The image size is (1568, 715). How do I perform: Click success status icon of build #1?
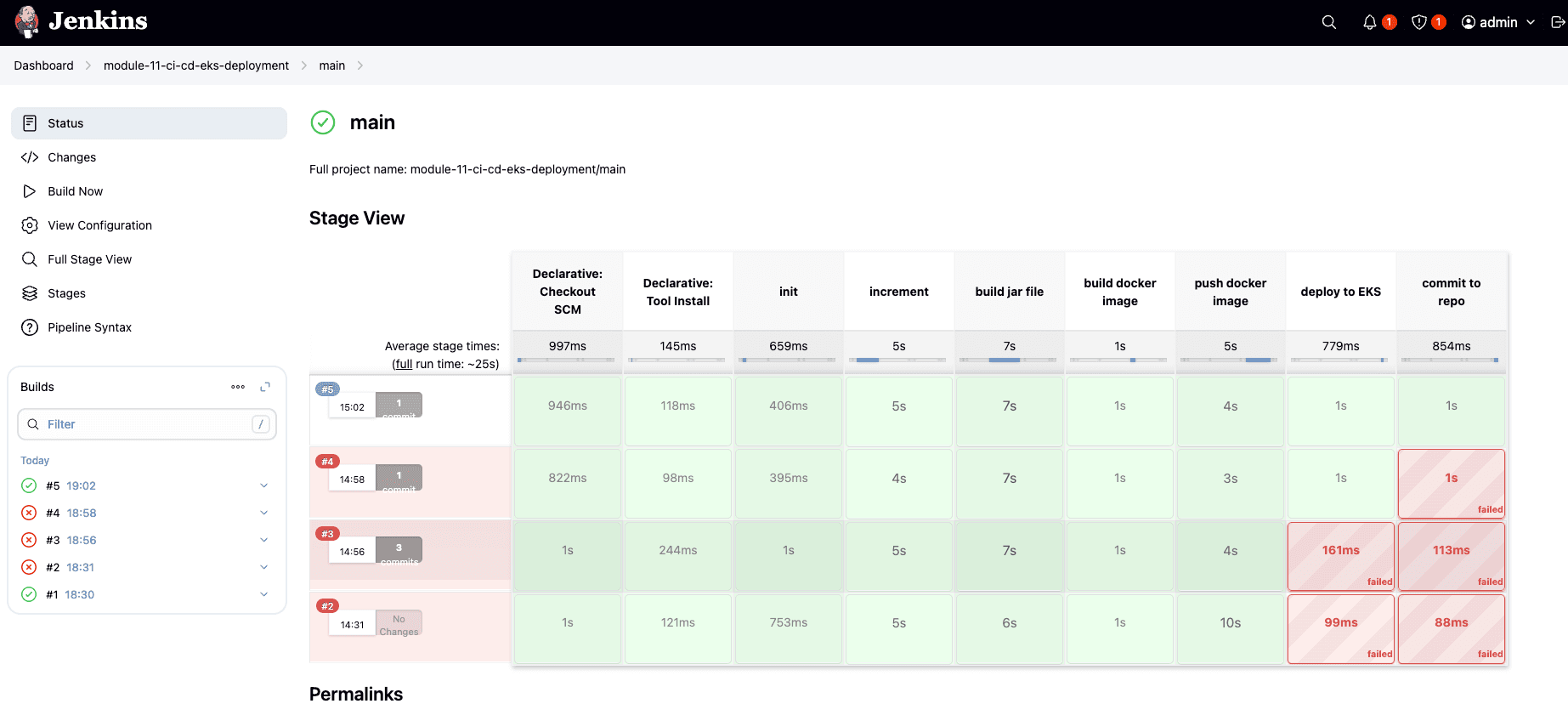[29, 594]
